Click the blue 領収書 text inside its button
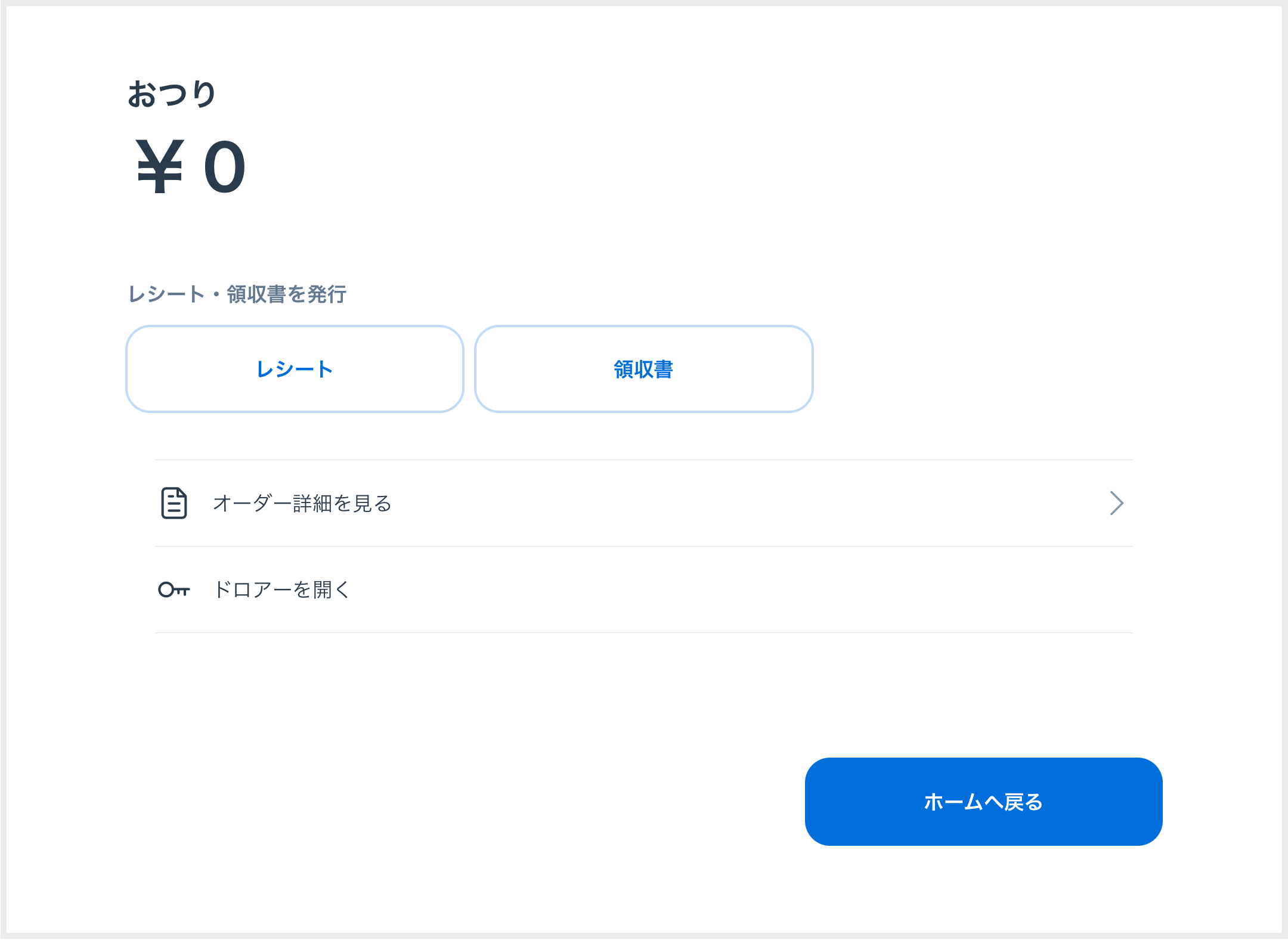Screen dimensions: 1288x940 coord(644,370)
